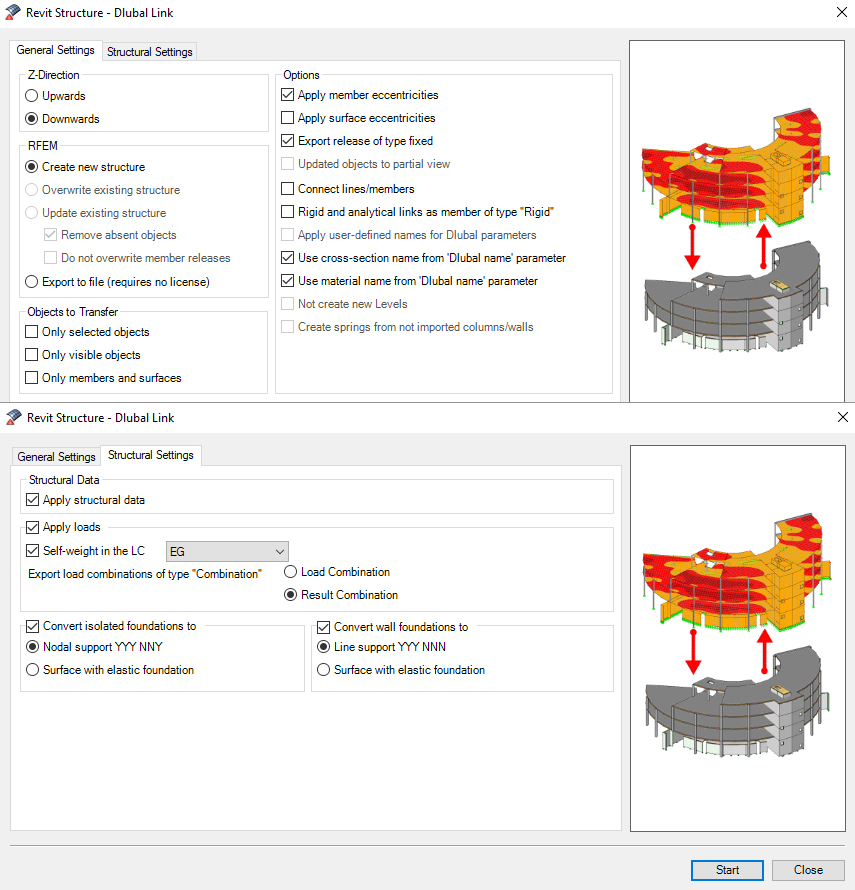This screenshot has width=855, height=890.
Task: Toggle Apply loads checkbox
Action: 33,527
